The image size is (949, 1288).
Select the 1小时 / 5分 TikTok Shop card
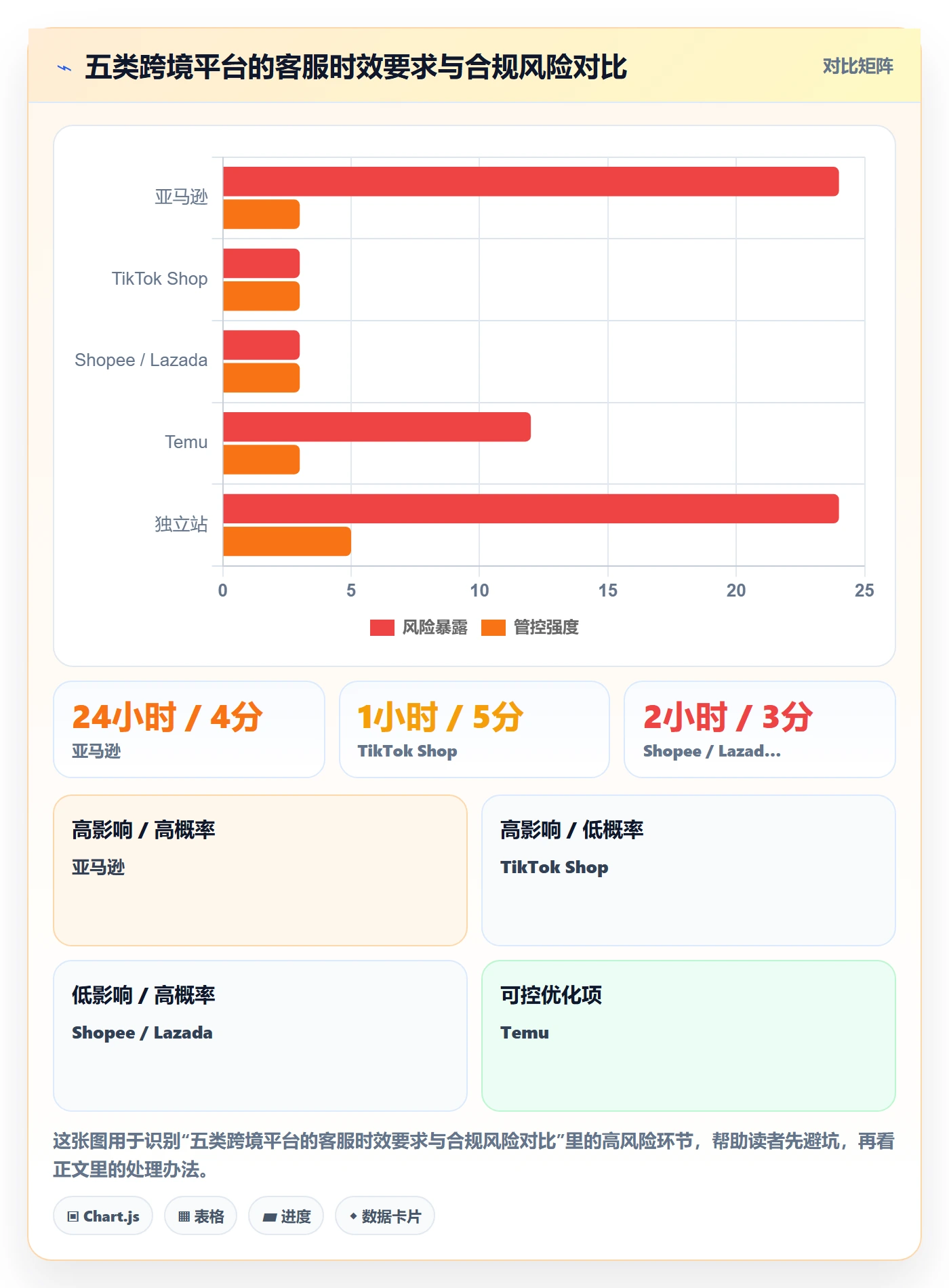[474, 729]
